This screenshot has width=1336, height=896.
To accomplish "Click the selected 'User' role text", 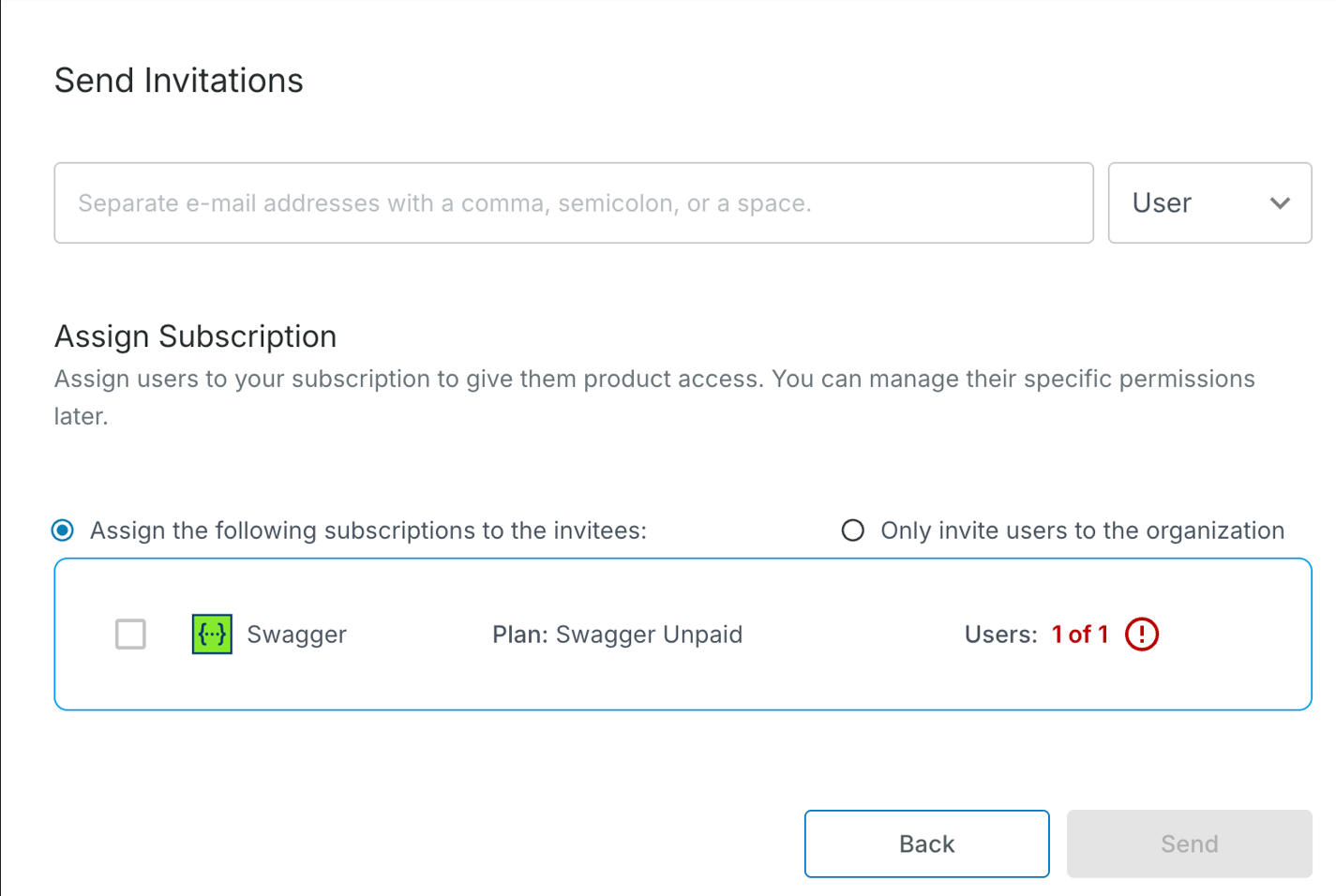I will (x=1162, y=203).
